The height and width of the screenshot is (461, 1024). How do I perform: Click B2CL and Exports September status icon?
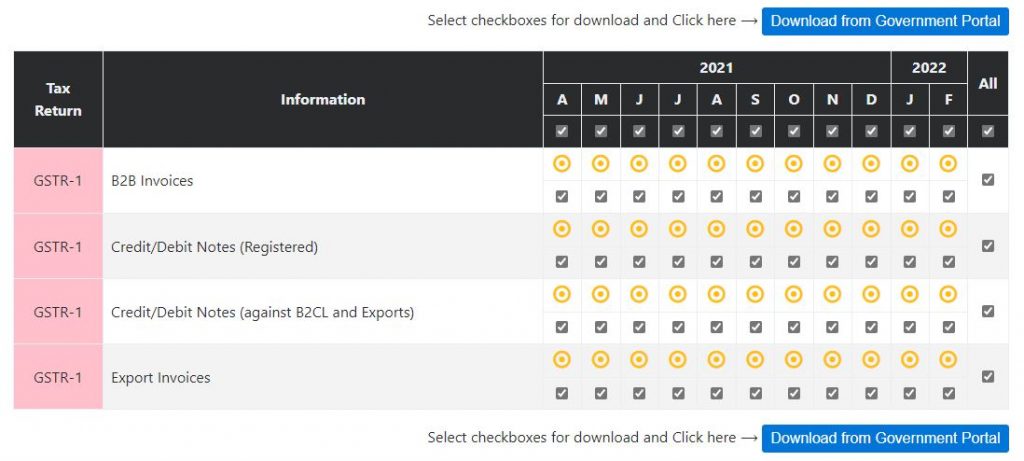[x=755, y=294]
